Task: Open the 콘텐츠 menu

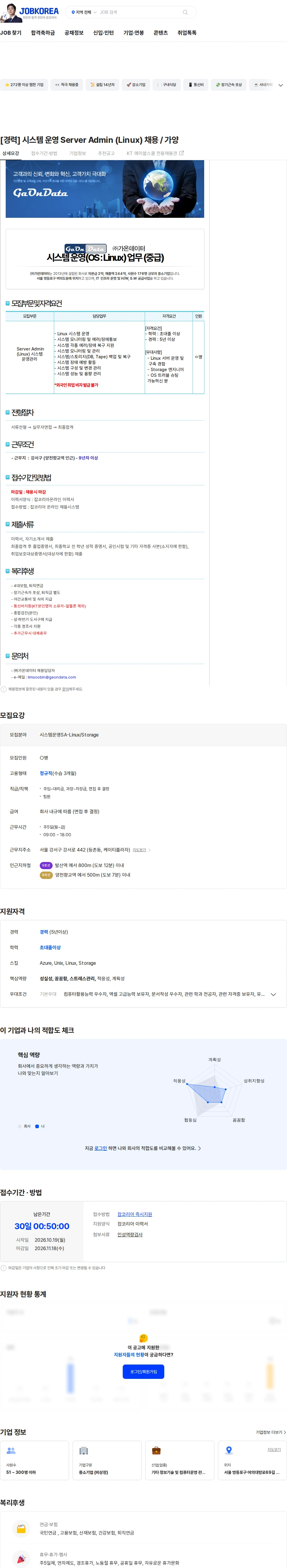Action: point(161,33)
